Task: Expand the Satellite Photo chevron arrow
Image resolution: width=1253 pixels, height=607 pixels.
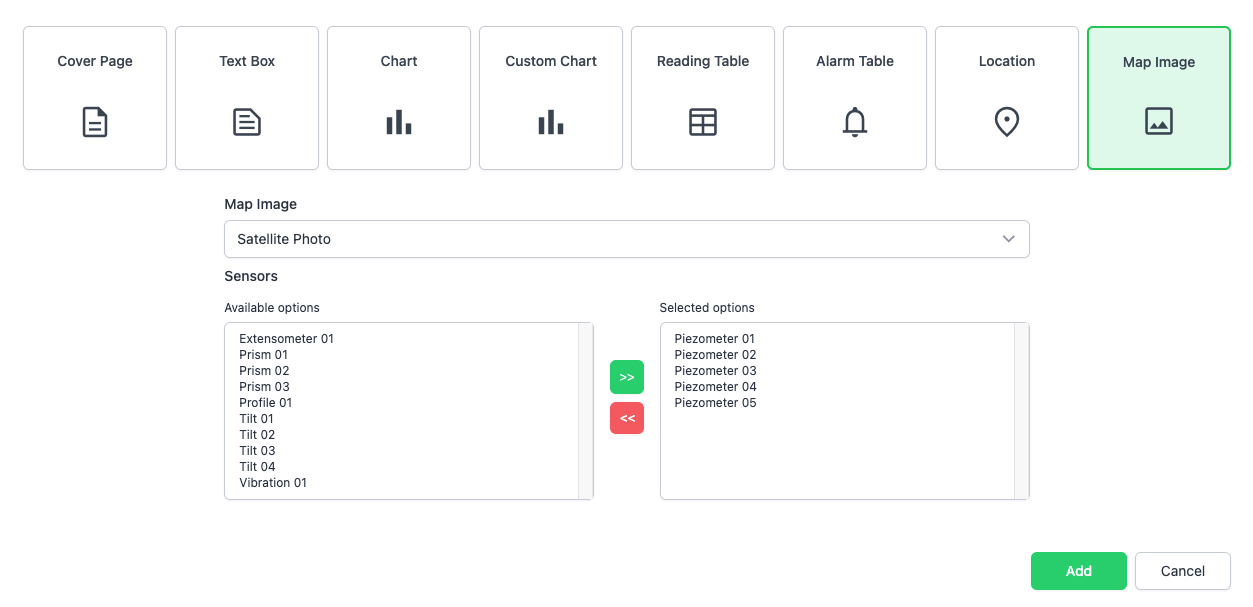Action: [1008, 239]
